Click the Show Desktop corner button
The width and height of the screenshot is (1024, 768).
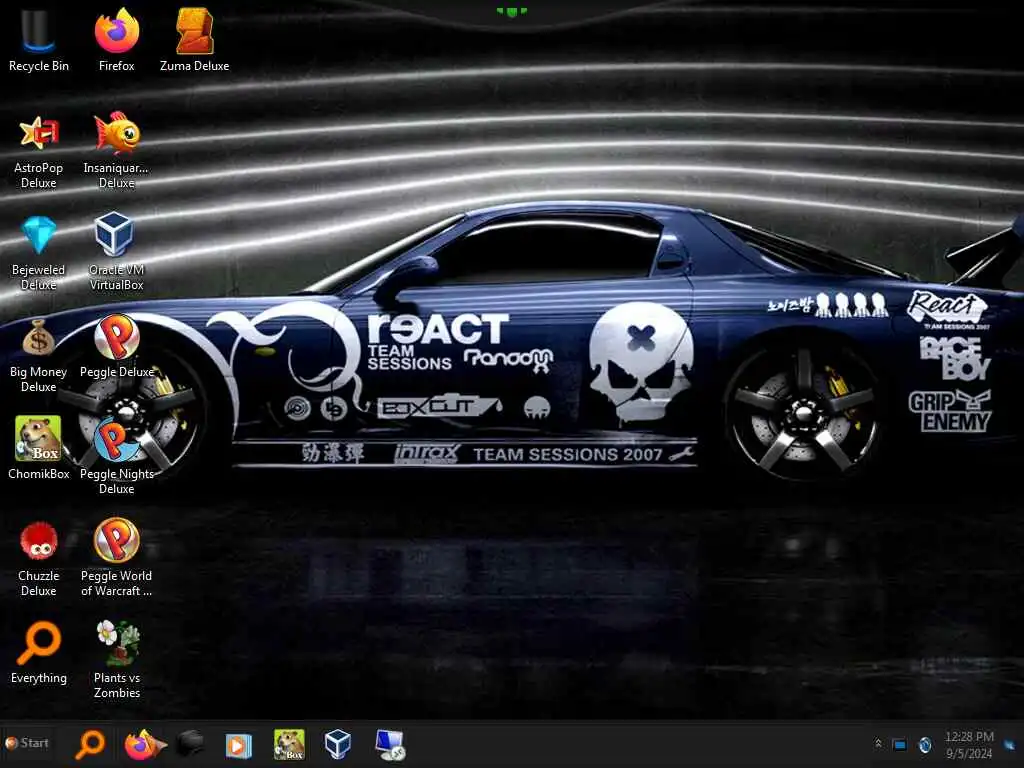tap(1010, 745)
